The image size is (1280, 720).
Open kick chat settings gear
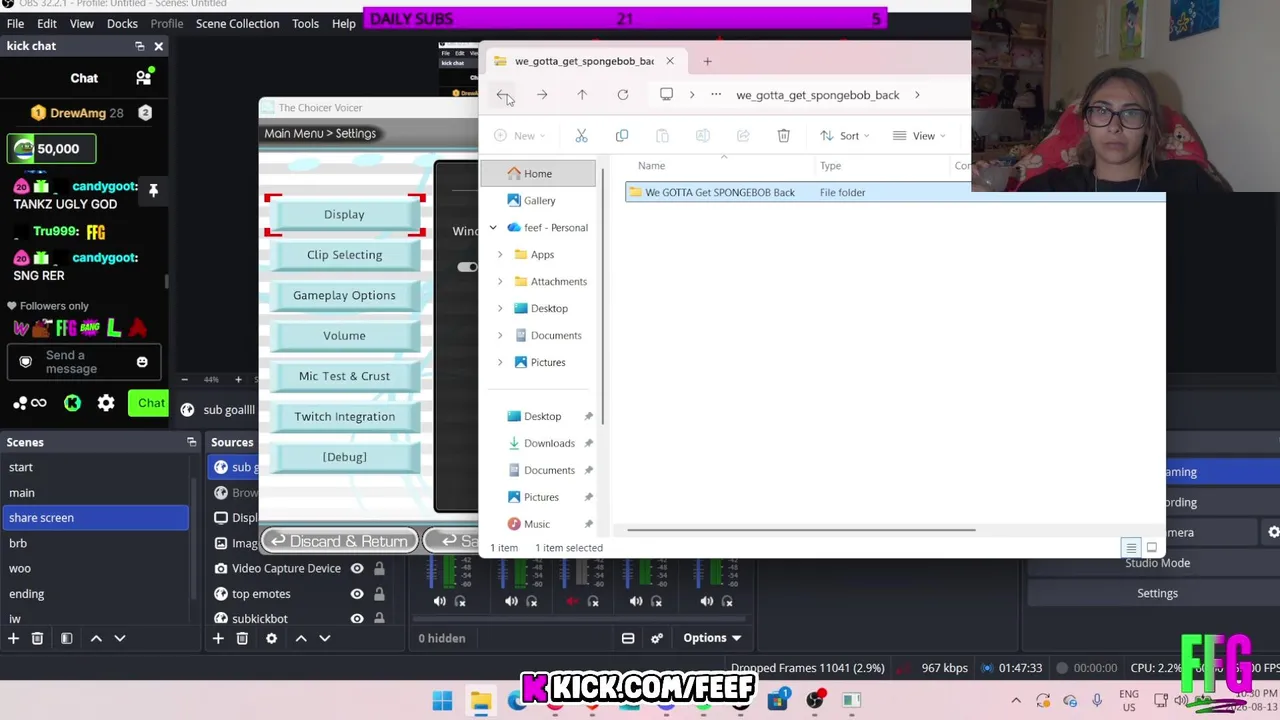[106, 403]
